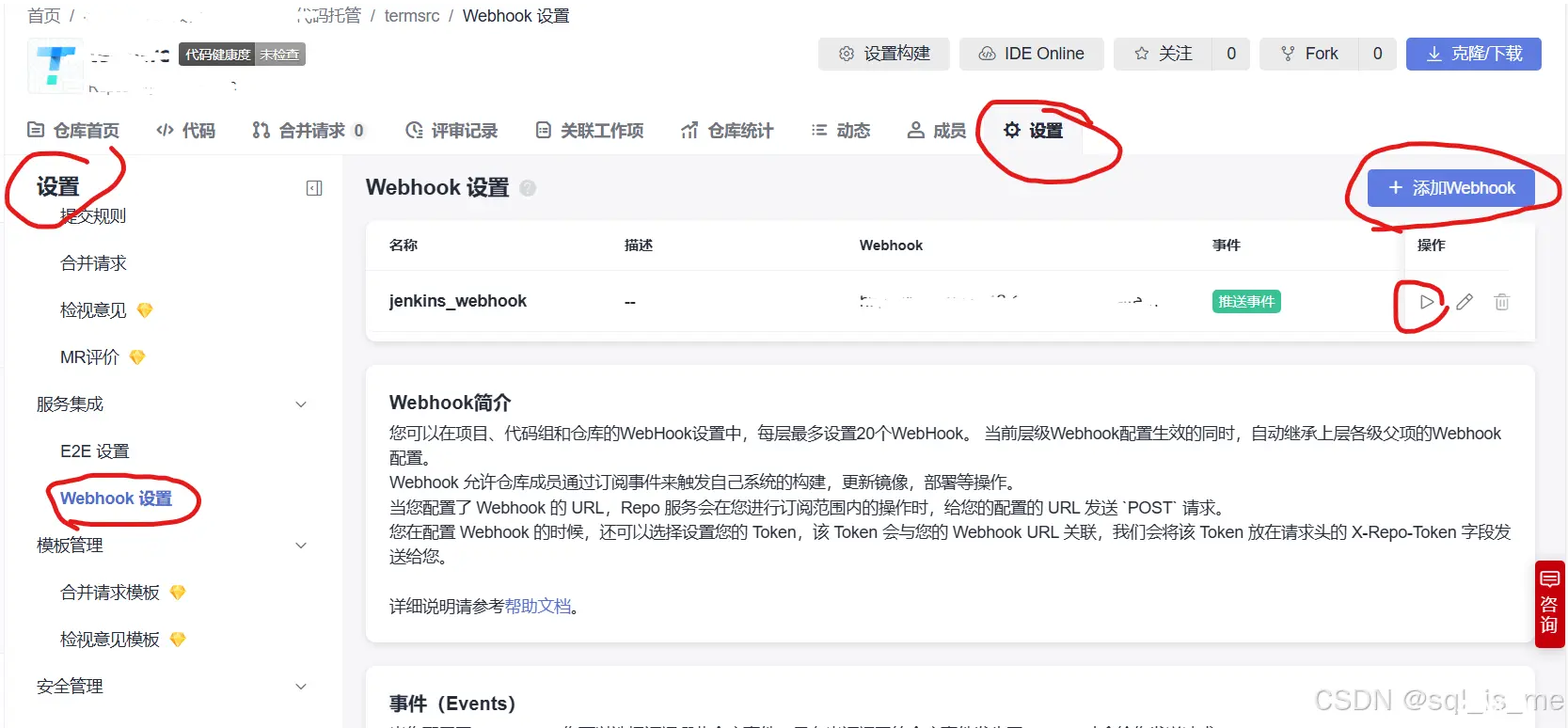Open E2E 设置 in the sidebar
Viewport: 1568px width, 728px height.
point(95,451)
